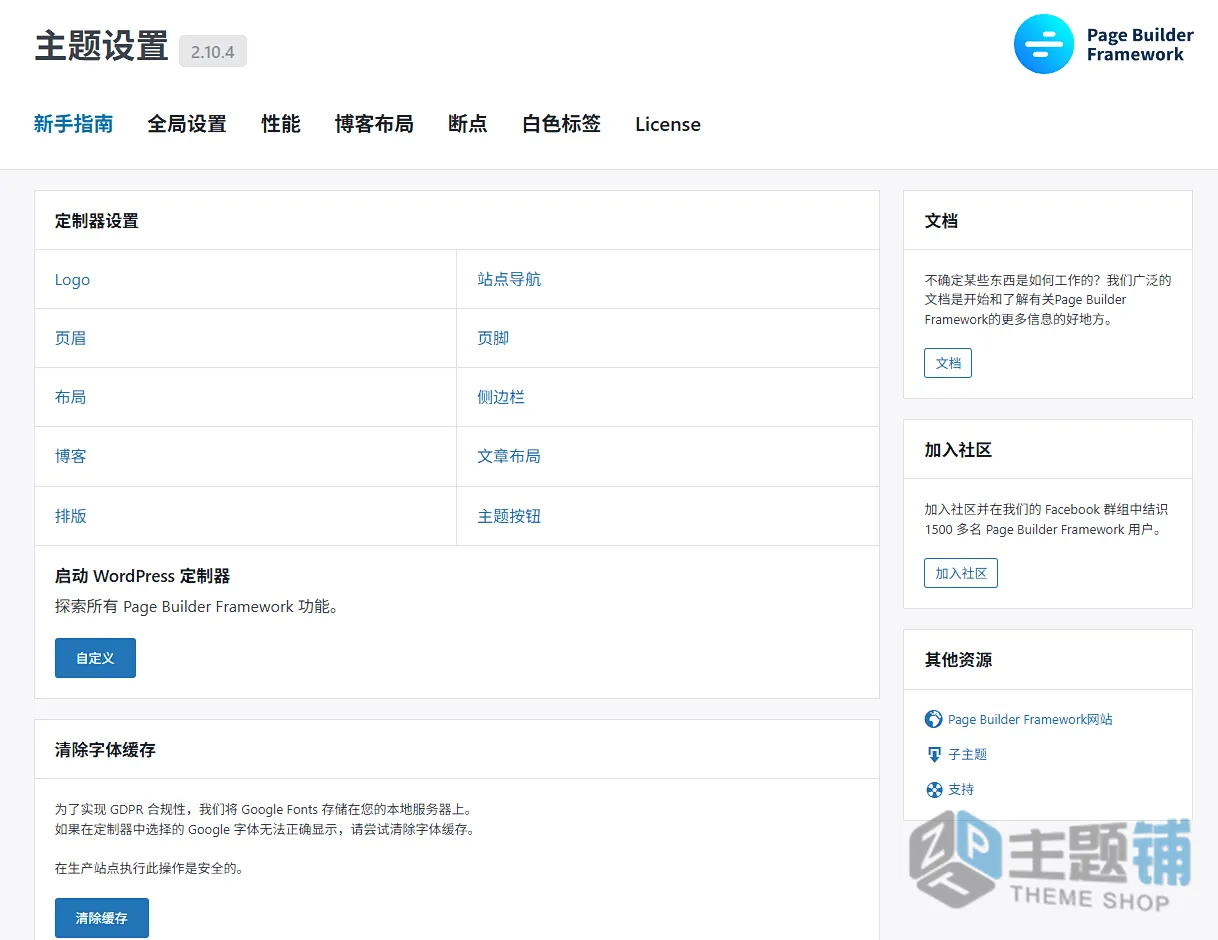
Task: Open the 全局设置 tab
Action: (x=187, y=124)
